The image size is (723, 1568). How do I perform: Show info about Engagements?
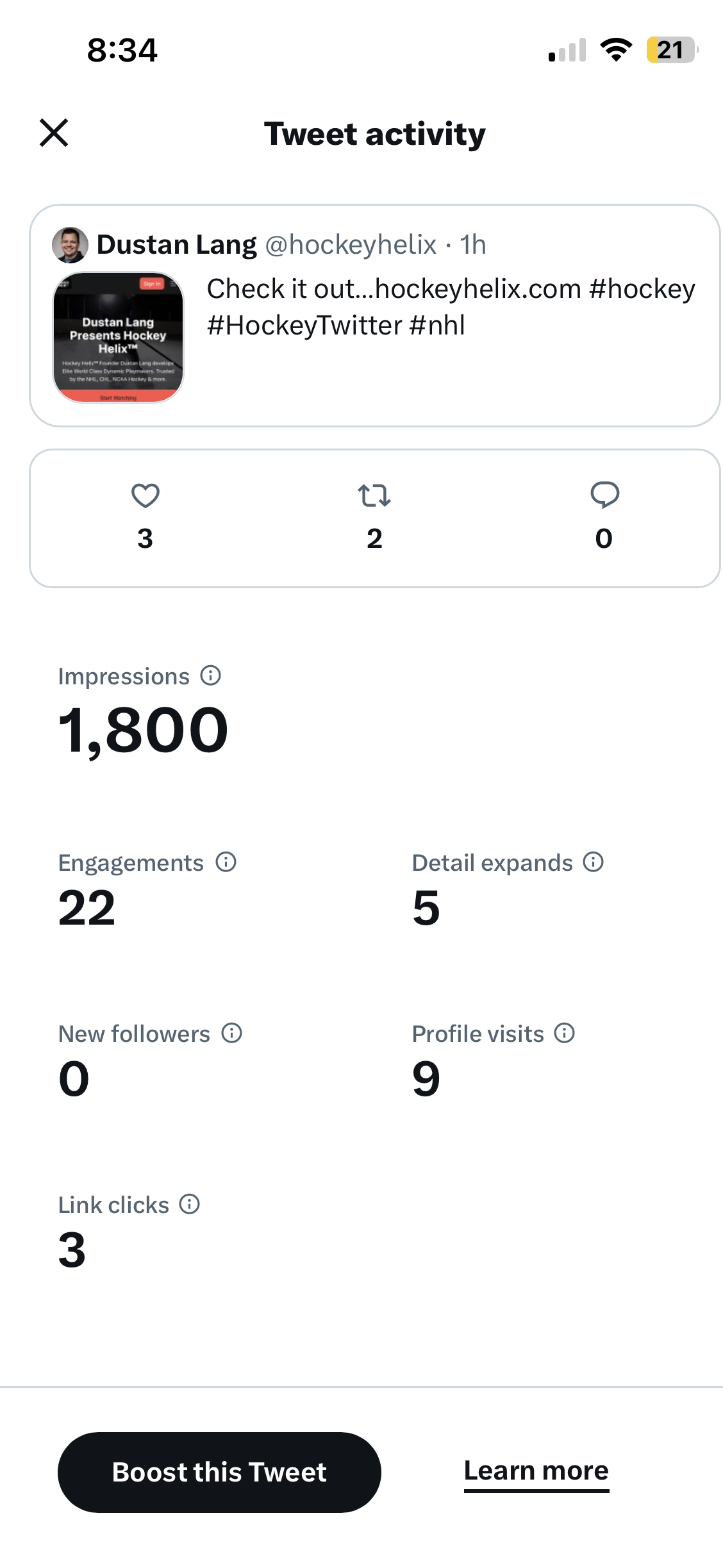click(x=226, y=862)
